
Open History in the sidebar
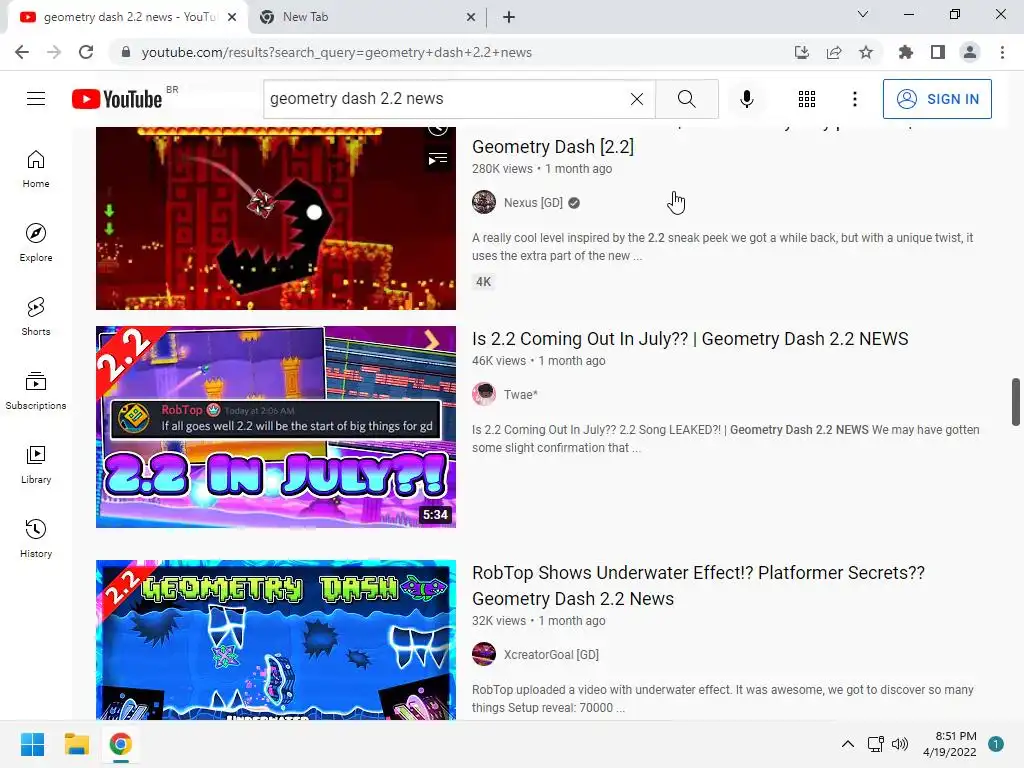point(36,538)
